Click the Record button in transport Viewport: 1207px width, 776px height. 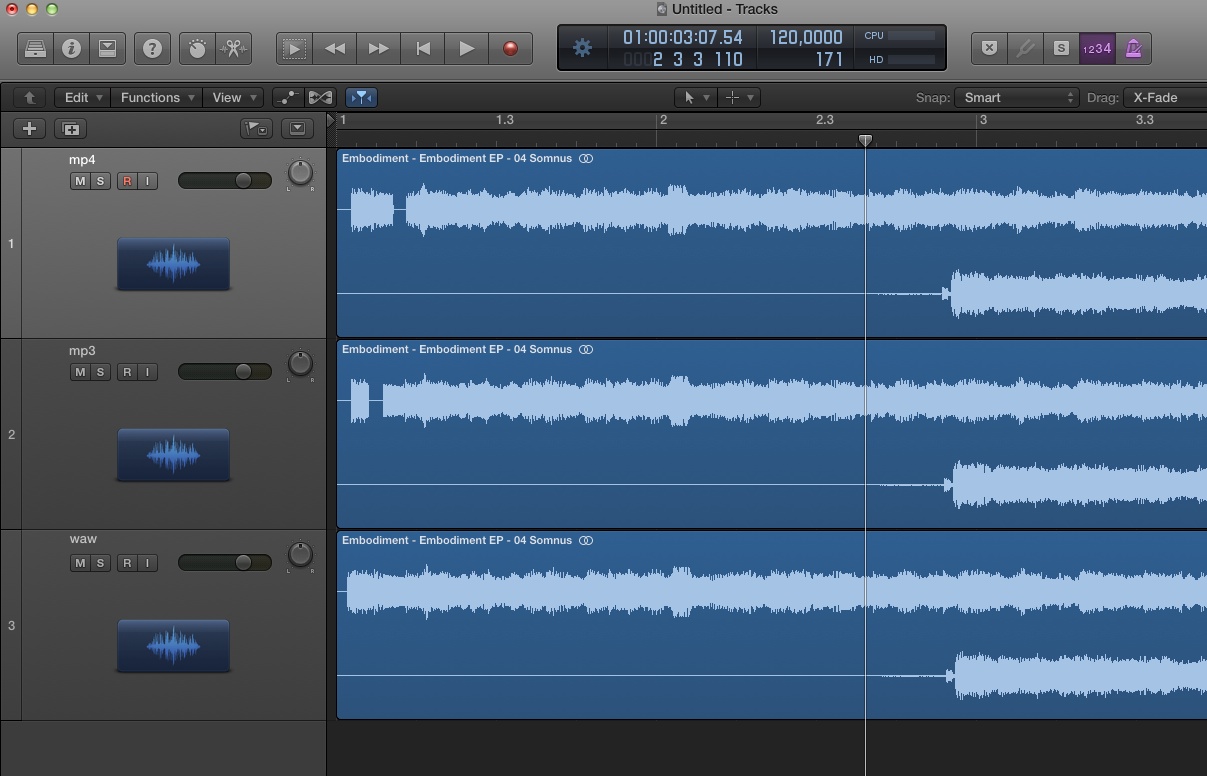(x=511, y=47)
